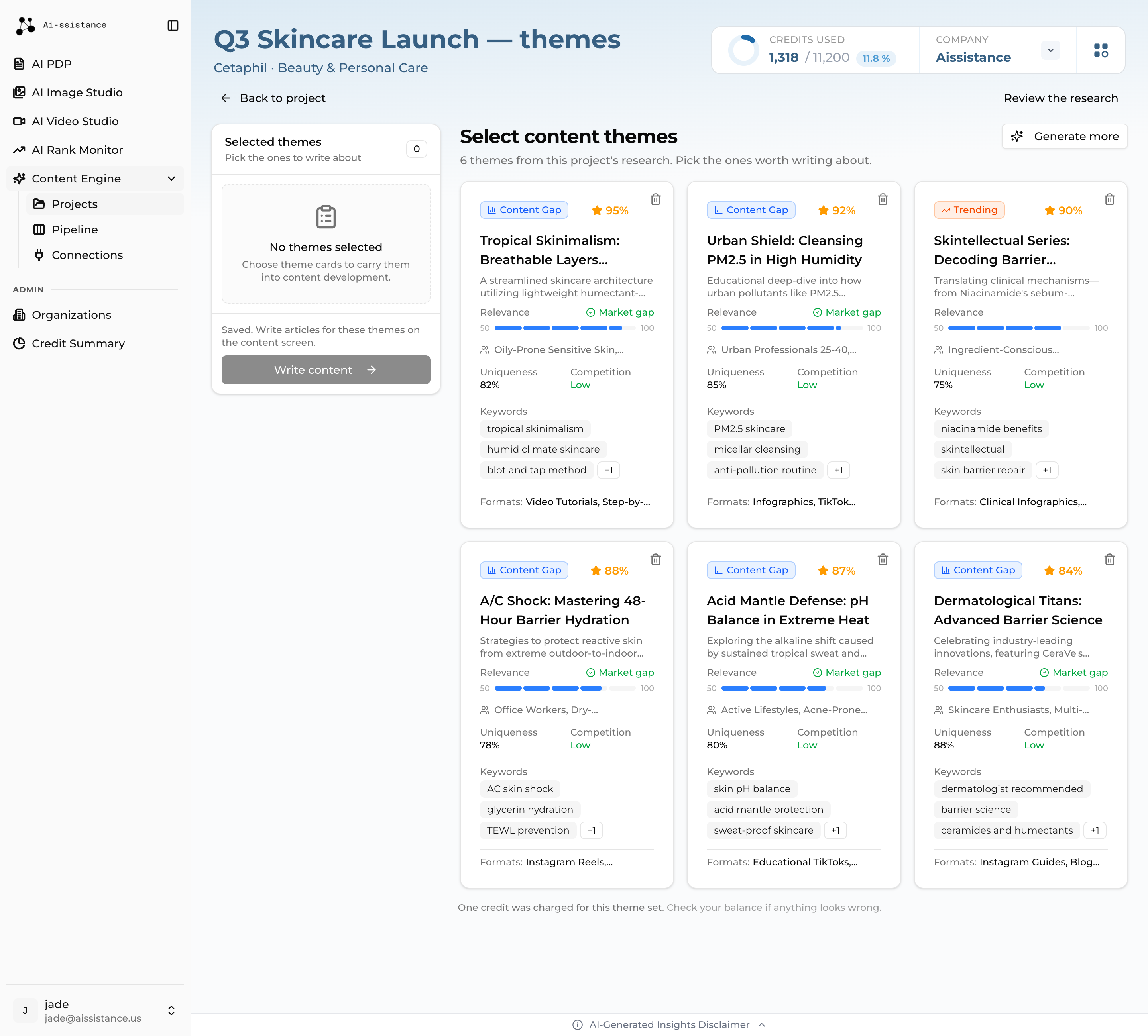Image resolution: width=1148 pixels, height=1036 pixels.
Task: Click the 95% star rating
Action: coord(610,211)
